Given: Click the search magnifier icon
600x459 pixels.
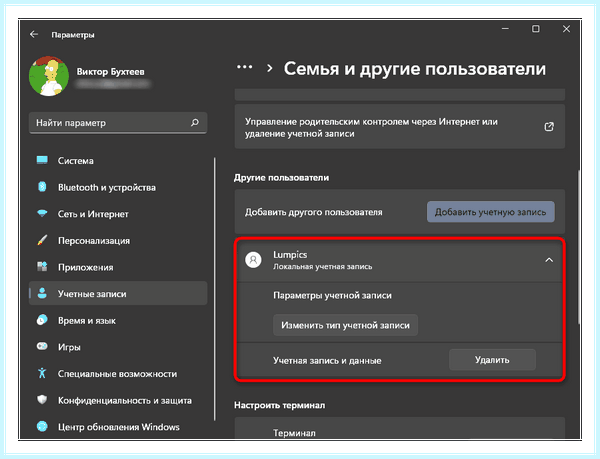Looking at the screenshot, I should (195, 122).
